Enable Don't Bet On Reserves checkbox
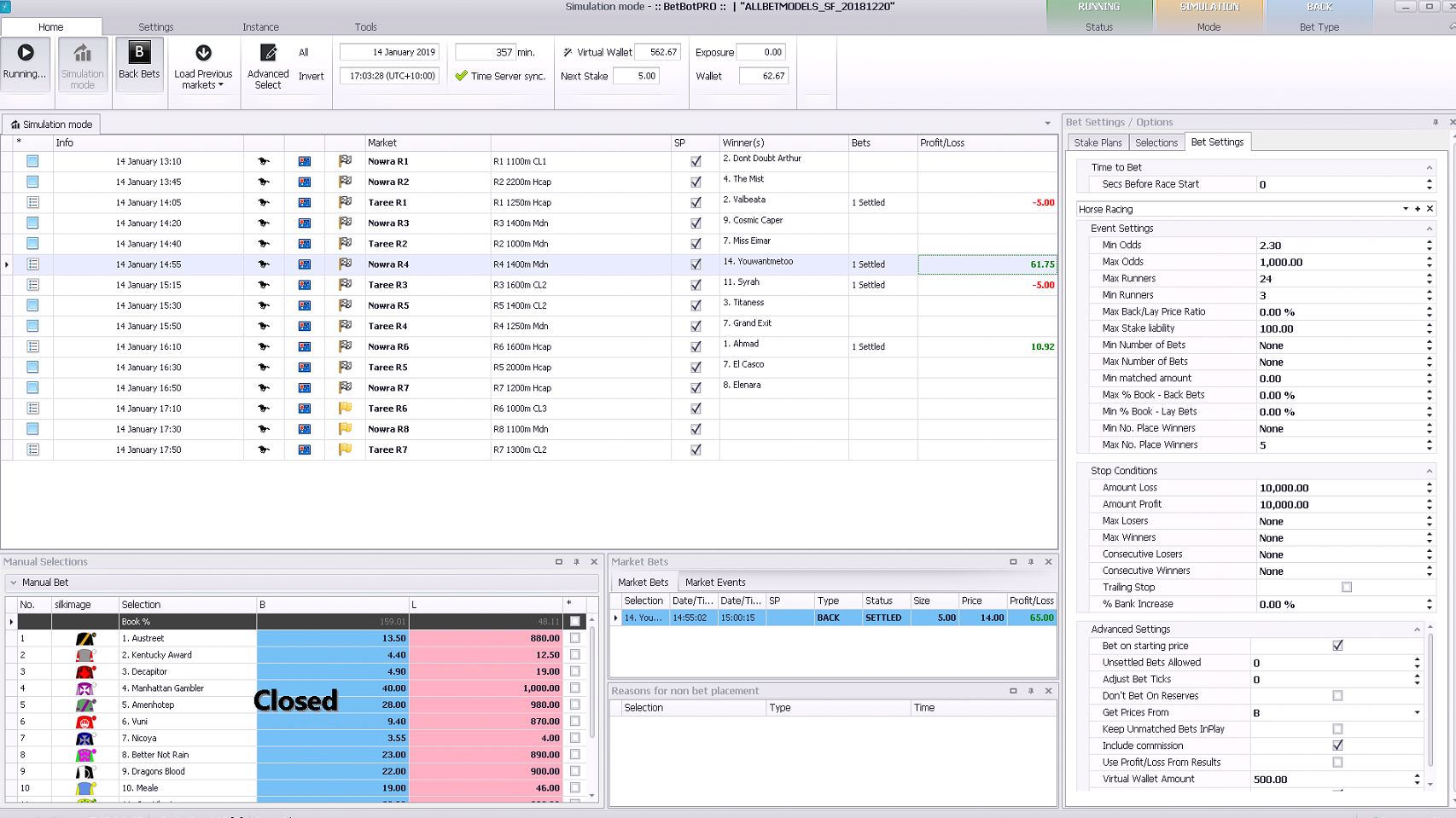Screen dimensions: 1456x818 pos(1337,696)
